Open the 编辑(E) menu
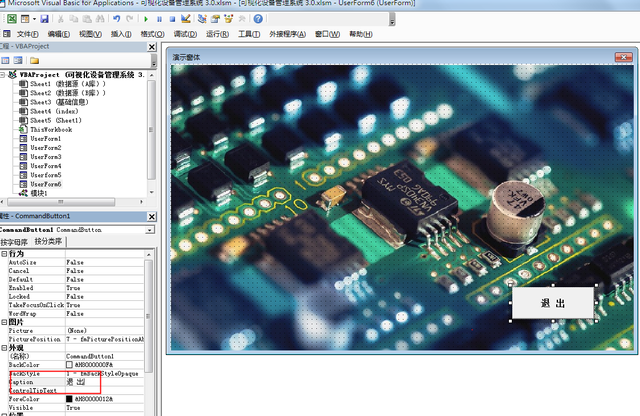This screenshot has height=416, width=640. coord(58,34)
